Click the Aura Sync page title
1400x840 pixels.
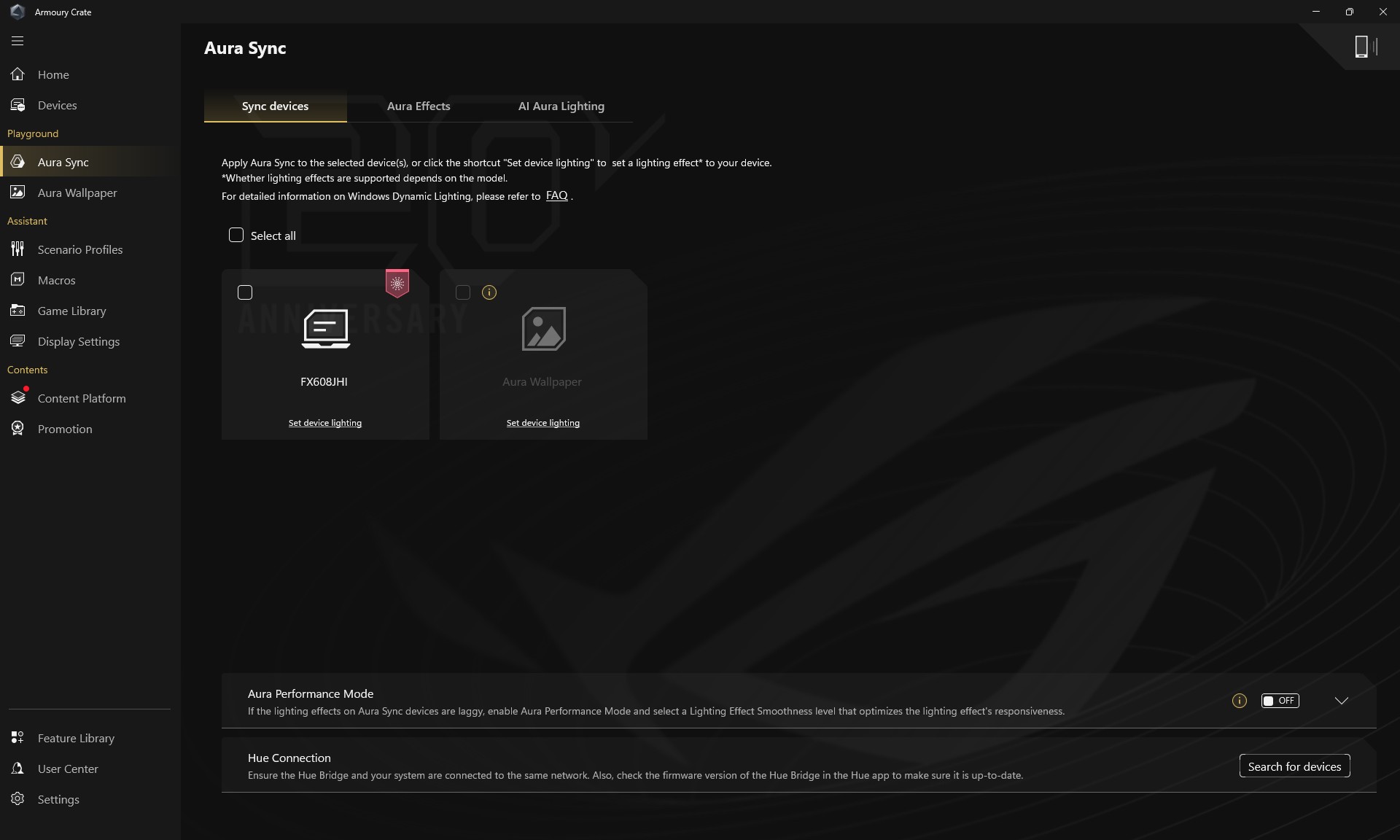pyautogui.click(x=245, y=48)
